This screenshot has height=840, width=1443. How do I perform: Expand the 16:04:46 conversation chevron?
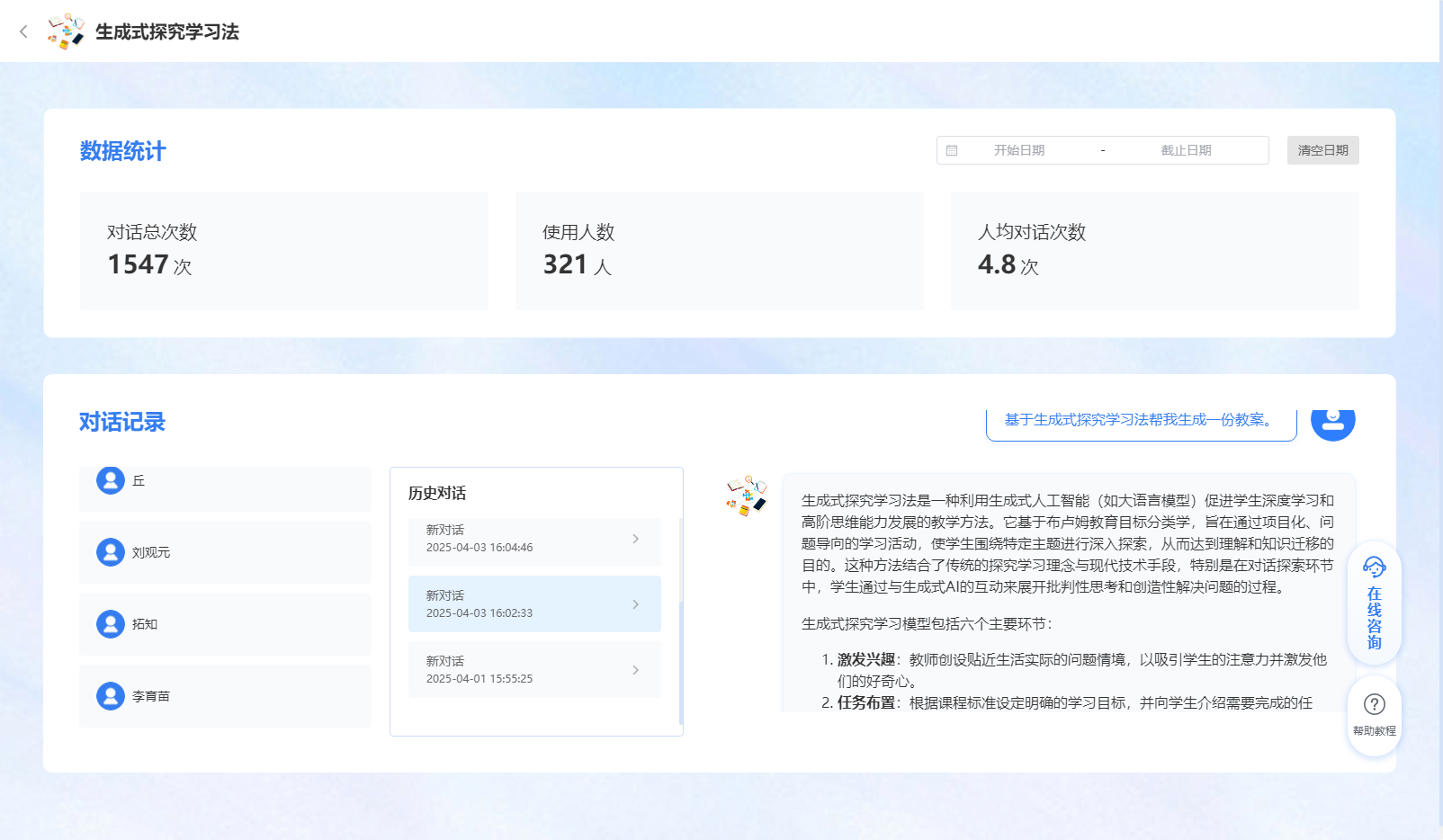click(635, 539)
